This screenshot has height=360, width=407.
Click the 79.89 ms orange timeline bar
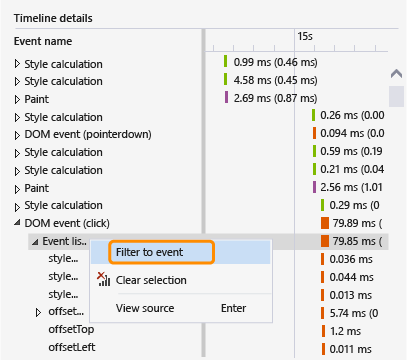coord(325,223)
